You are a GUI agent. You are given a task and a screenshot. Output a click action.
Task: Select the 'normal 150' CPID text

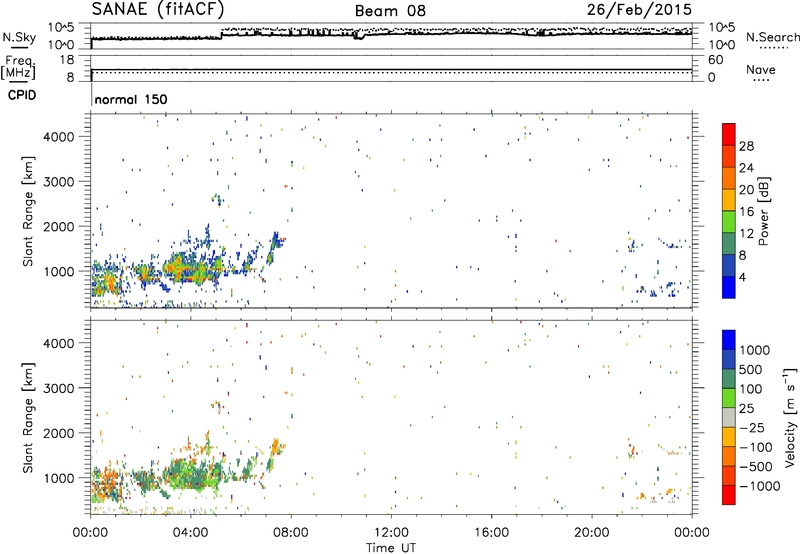(x=131, y=99)
